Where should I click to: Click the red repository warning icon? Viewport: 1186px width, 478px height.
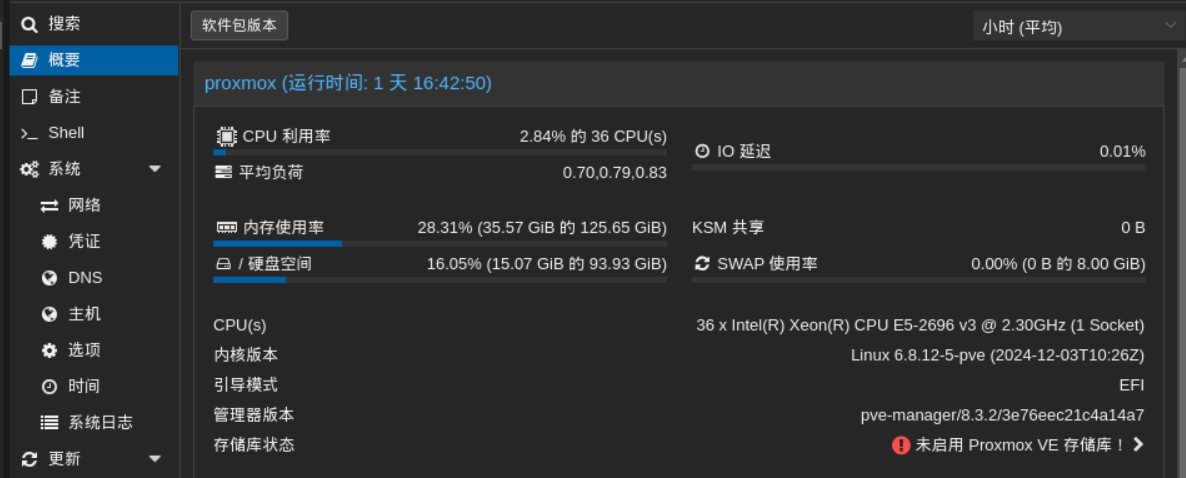(900, 445)
